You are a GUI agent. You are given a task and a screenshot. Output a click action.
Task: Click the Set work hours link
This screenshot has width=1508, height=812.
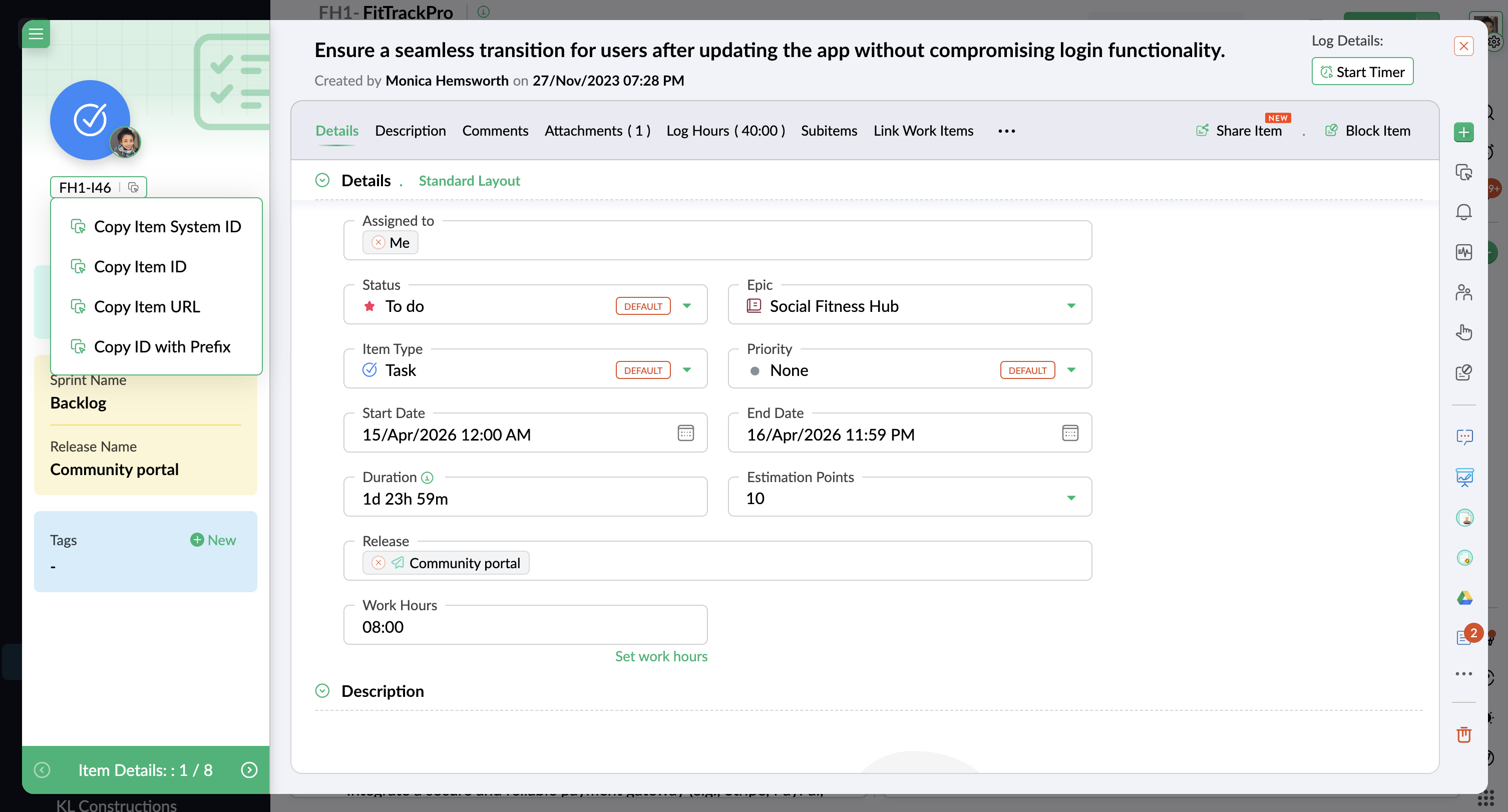pos(660,656)
